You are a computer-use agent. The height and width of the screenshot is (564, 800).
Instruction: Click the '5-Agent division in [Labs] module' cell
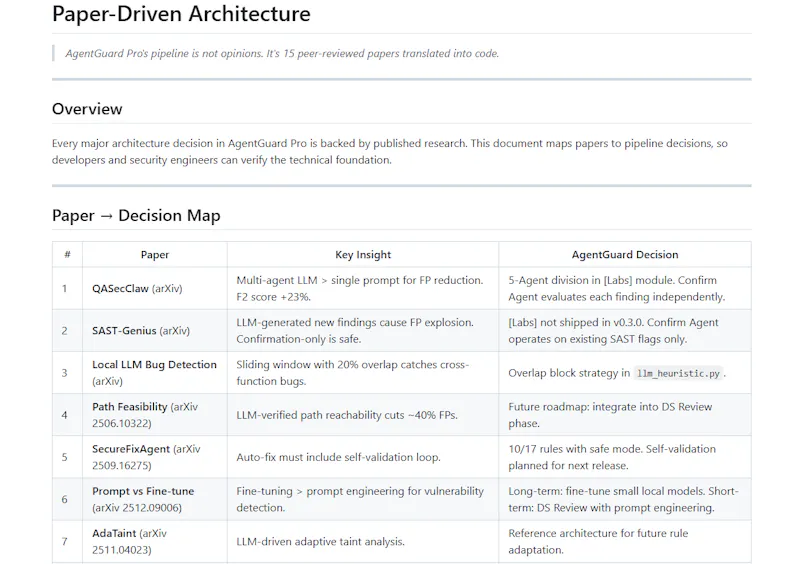pyautogui.click(x=625, y=288)
